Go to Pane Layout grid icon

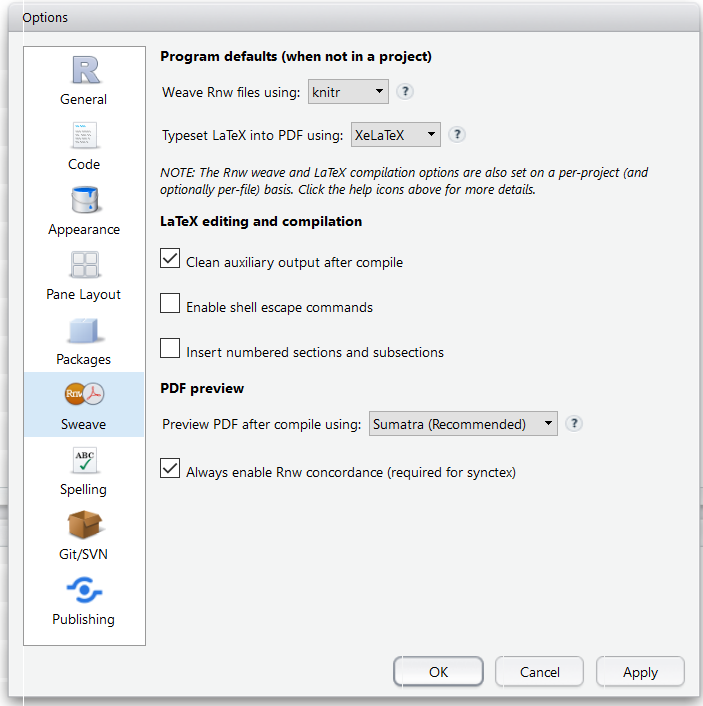tap(84, 265)
